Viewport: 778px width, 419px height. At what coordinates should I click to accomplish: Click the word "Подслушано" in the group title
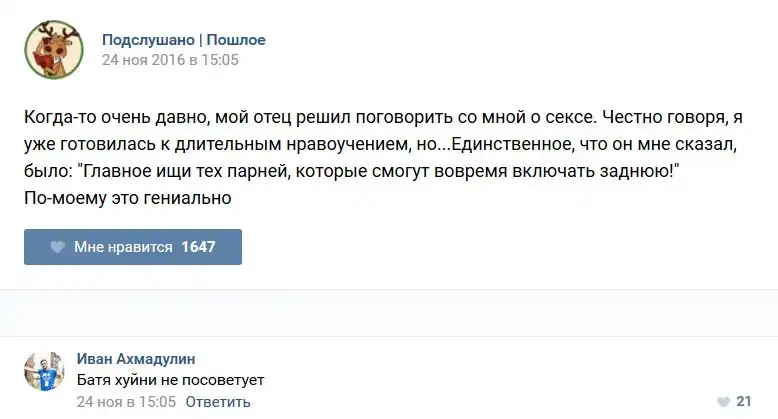pos(147,40)
